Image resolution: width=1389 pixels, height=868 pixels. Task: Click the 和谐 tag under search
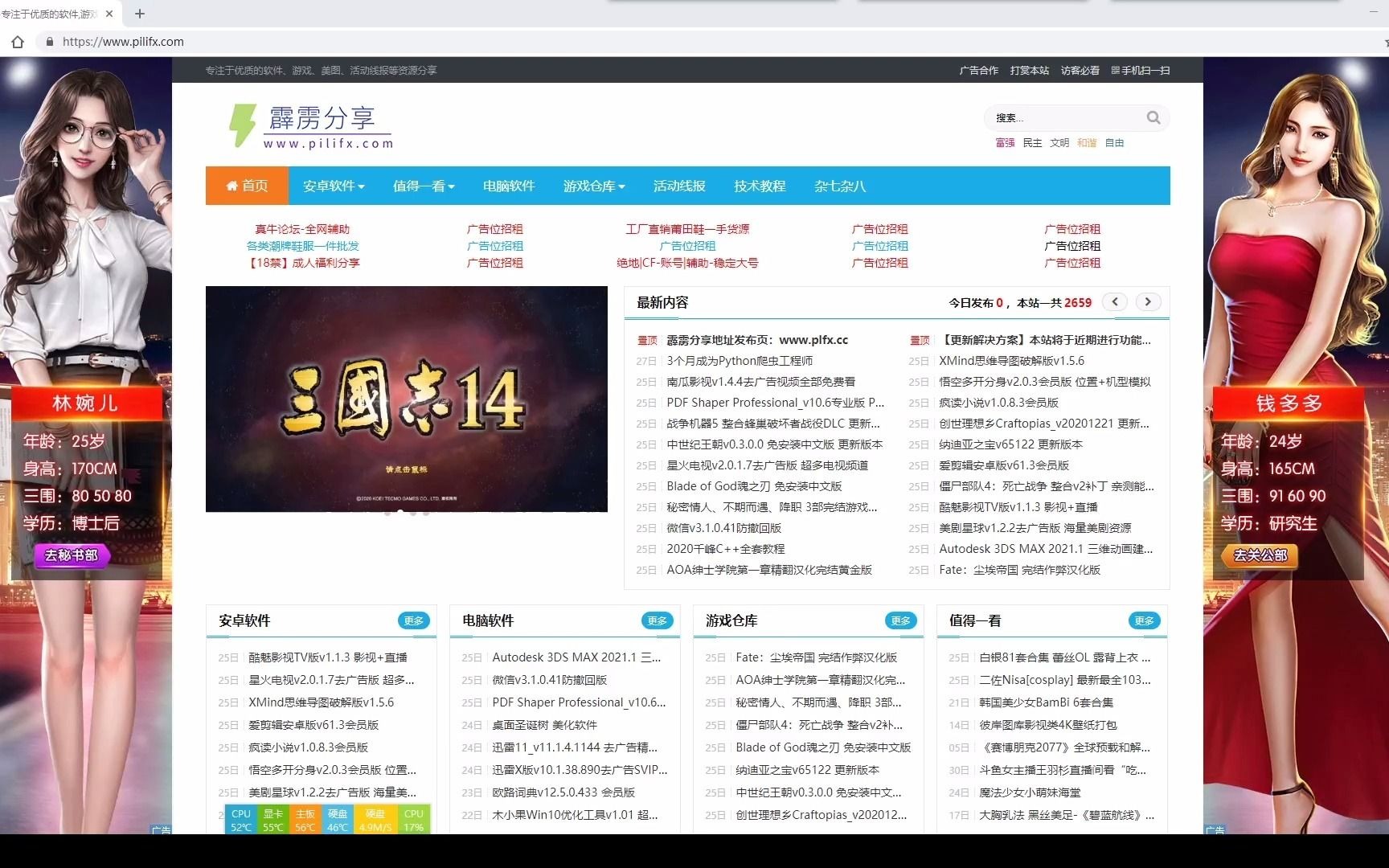point(1087,143)
